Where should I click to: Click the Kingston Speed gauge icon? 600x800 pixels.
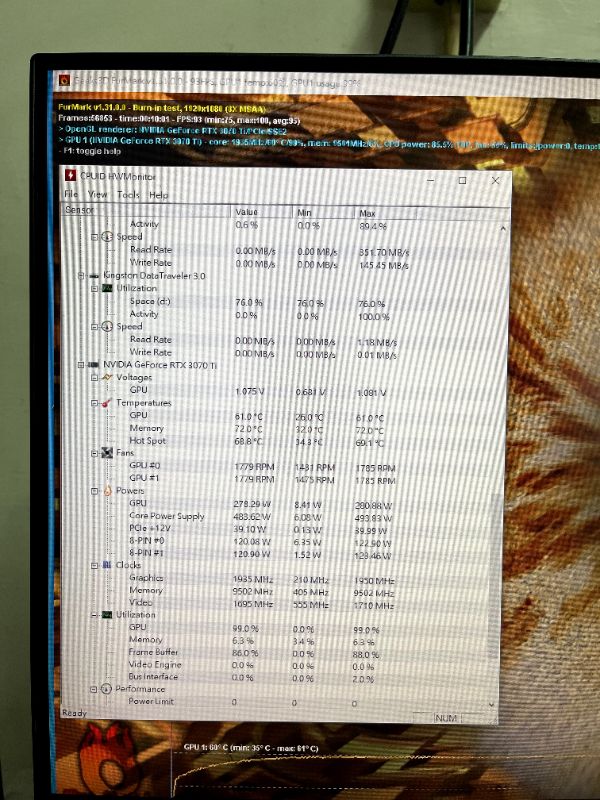pos(107,327)
